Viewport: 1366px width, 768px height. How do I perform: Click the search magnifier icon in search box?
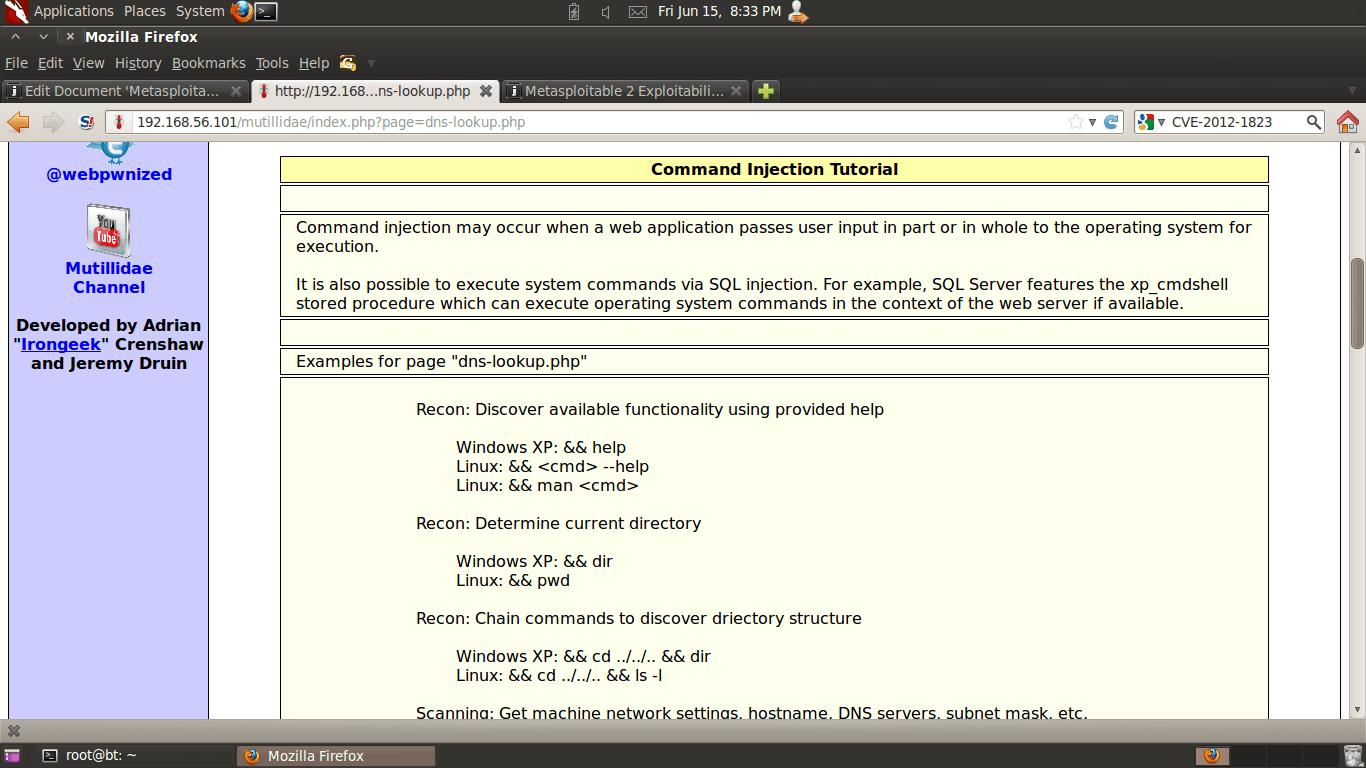(x=1314, y=122)
